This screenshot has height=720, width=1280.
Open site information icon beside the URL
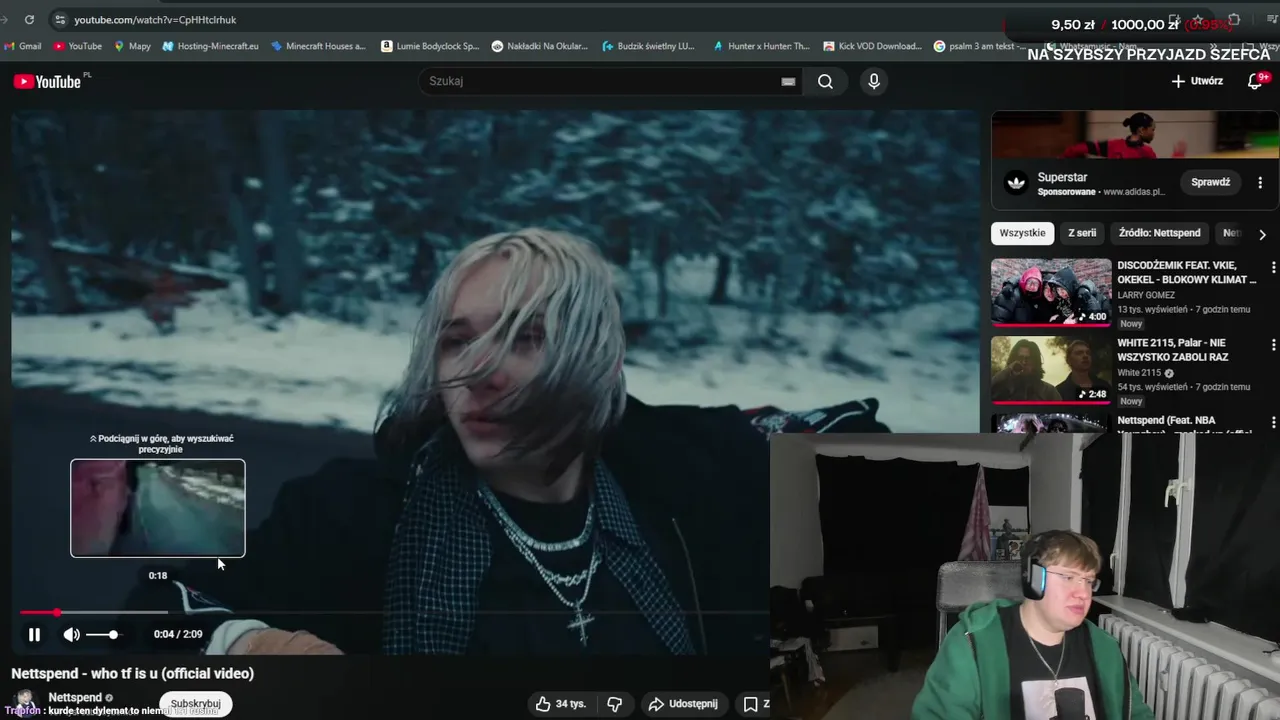point(60,20)
